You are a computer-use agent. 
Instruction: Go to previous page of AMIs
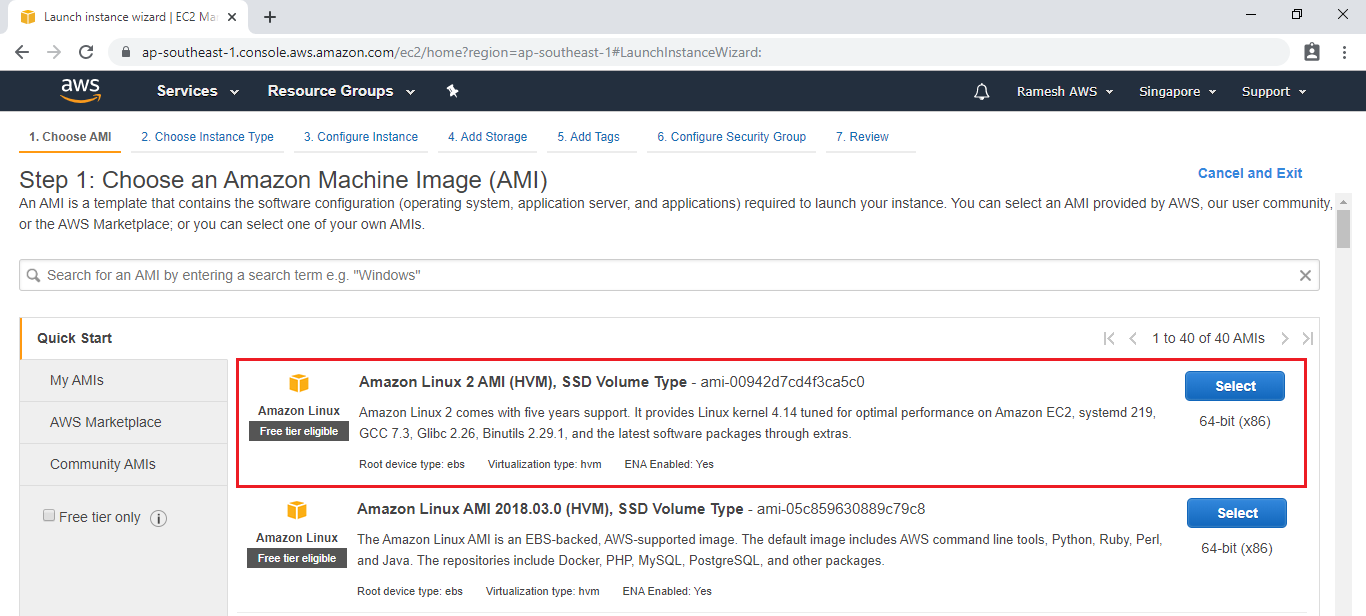click(x=1133, y=338)
